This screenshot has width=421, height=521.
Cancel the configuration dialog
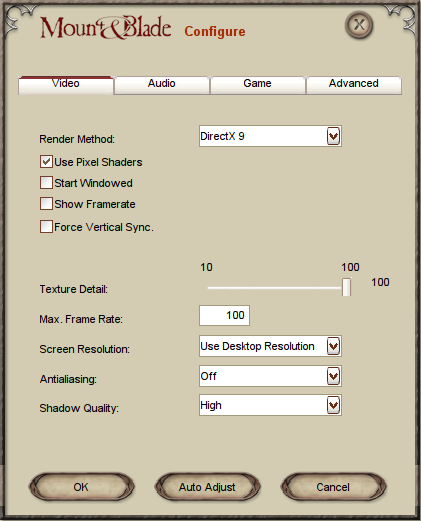[x=333, y=487]
